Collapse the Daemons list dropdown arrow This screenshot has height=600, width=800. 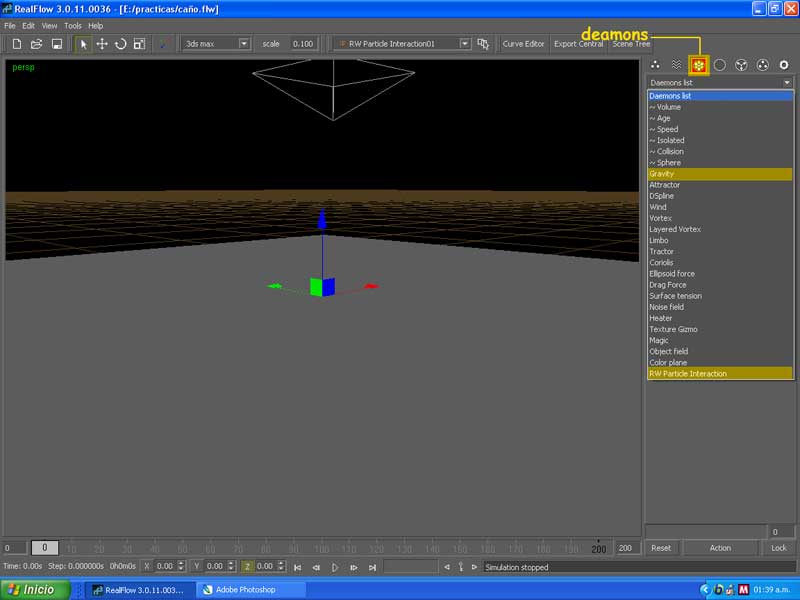tap(787, 83)
